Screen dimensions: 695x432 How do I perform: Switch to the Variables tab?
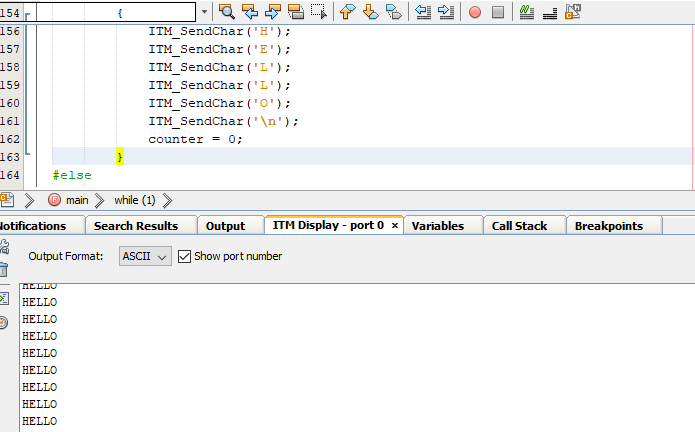(x=437, y=226)
